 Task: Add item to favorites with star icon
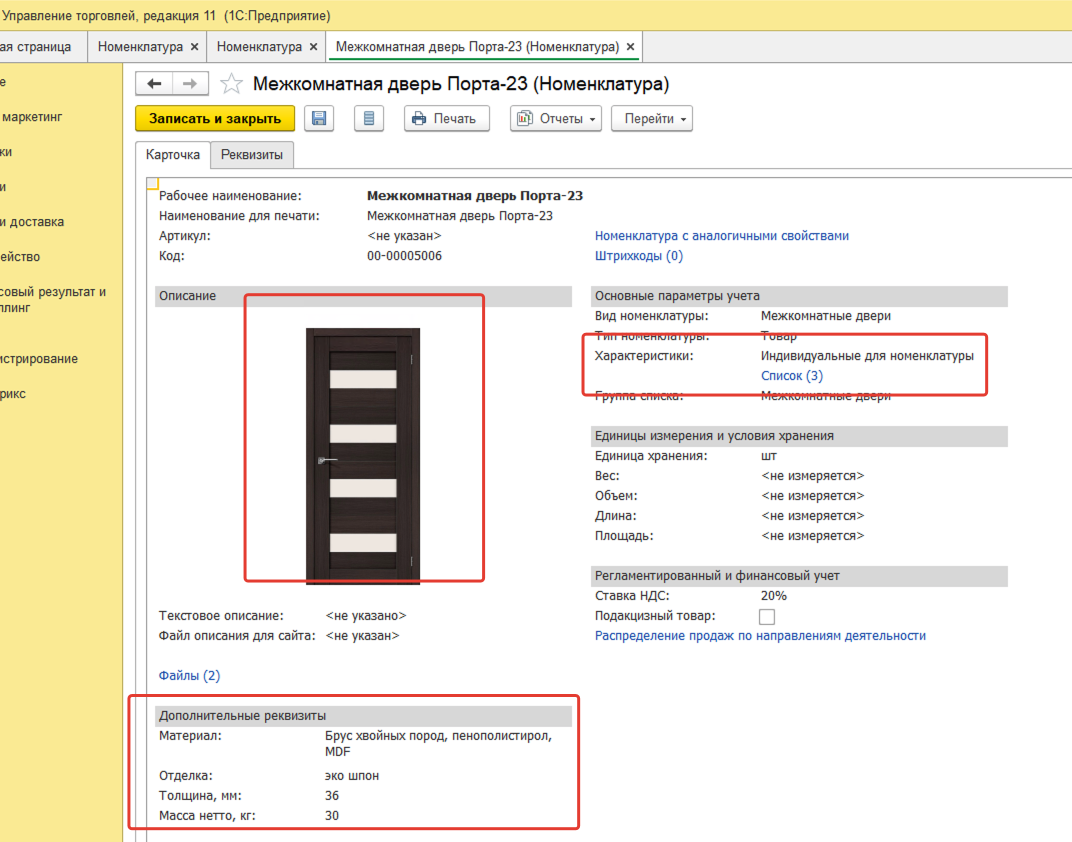(231, 84)
